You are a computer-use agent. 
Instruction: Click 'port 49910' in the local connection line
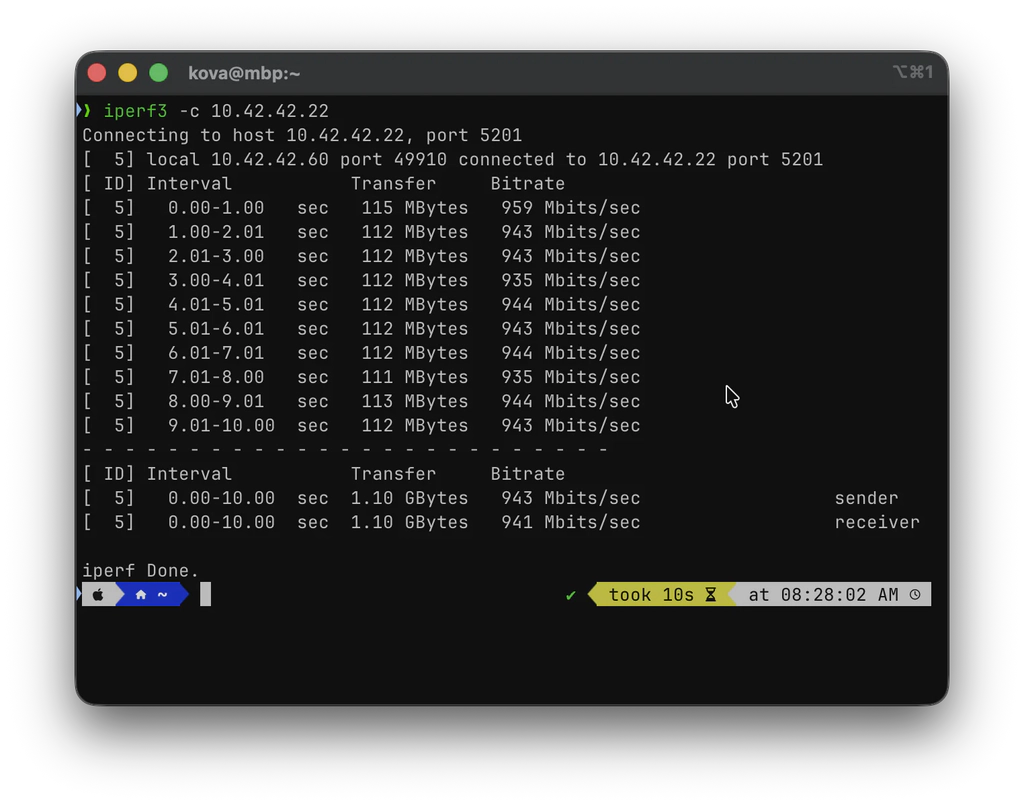click(x=393, y=159)
